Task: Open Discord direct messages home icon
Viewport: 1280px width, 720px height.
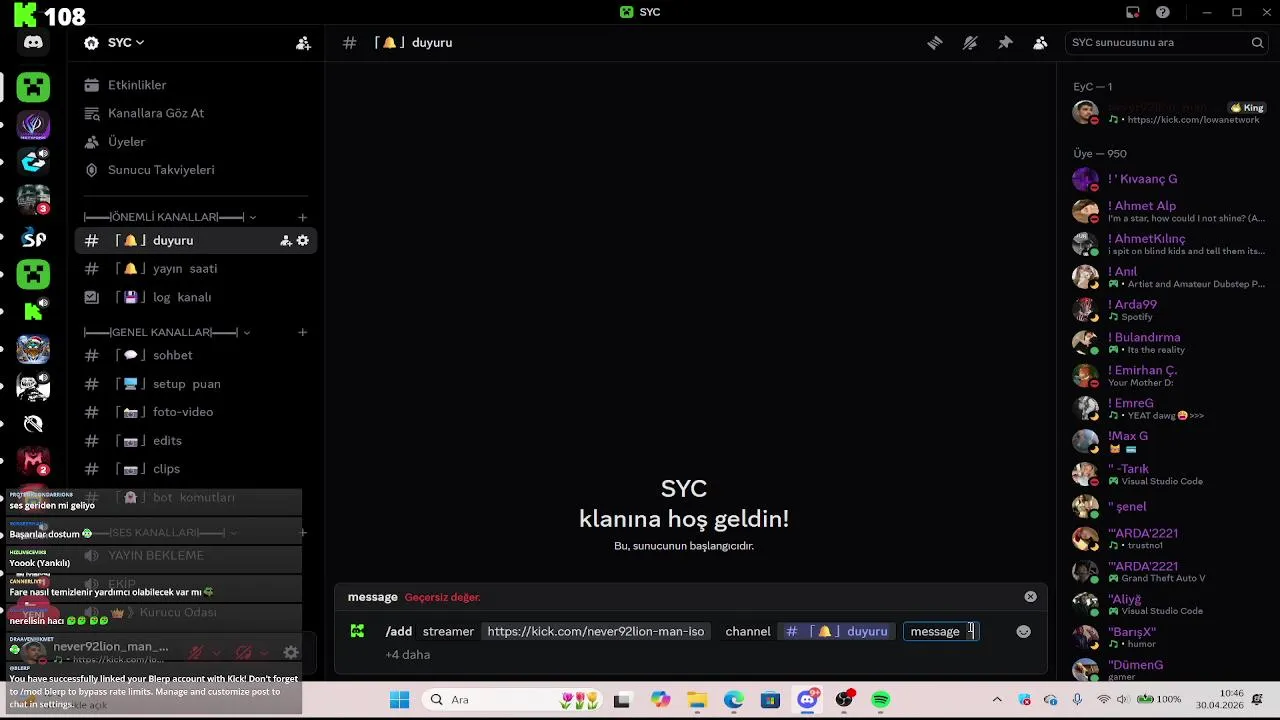Action: point(33,43)
